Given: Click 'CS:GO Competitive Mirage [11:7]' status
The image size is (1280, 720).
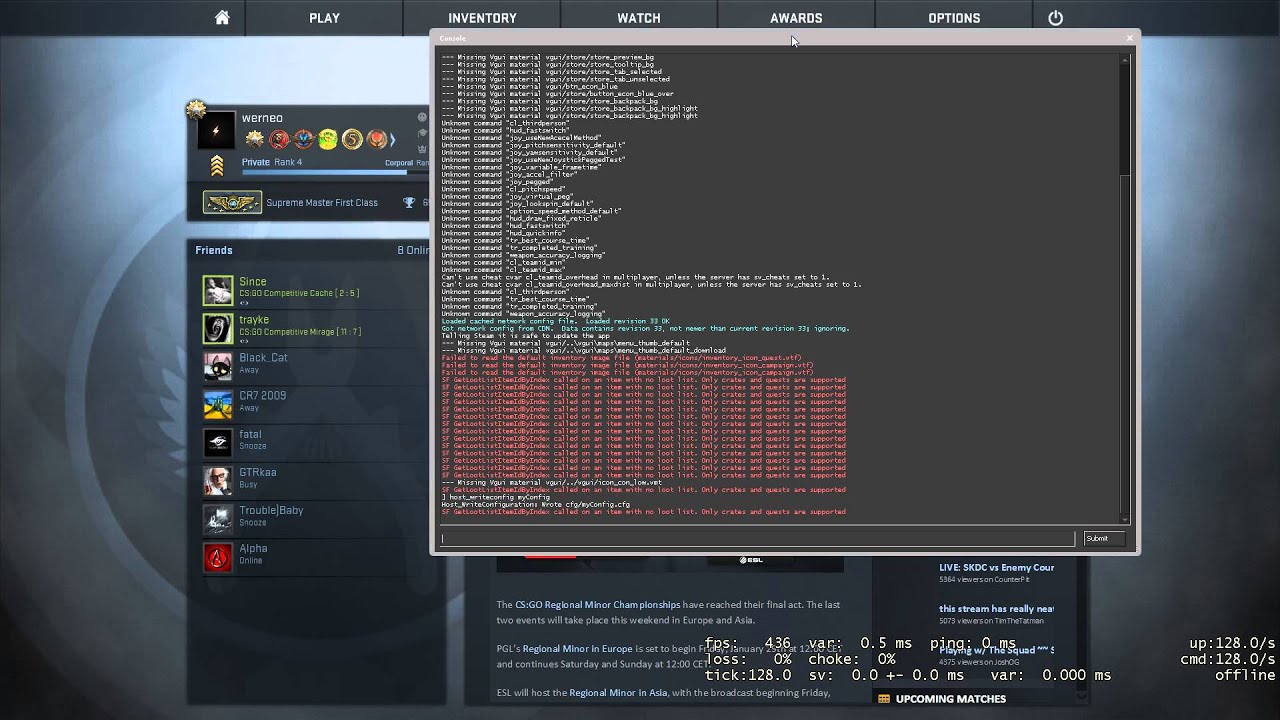Looking at the screenshot, I should click(x=300, y=331).
